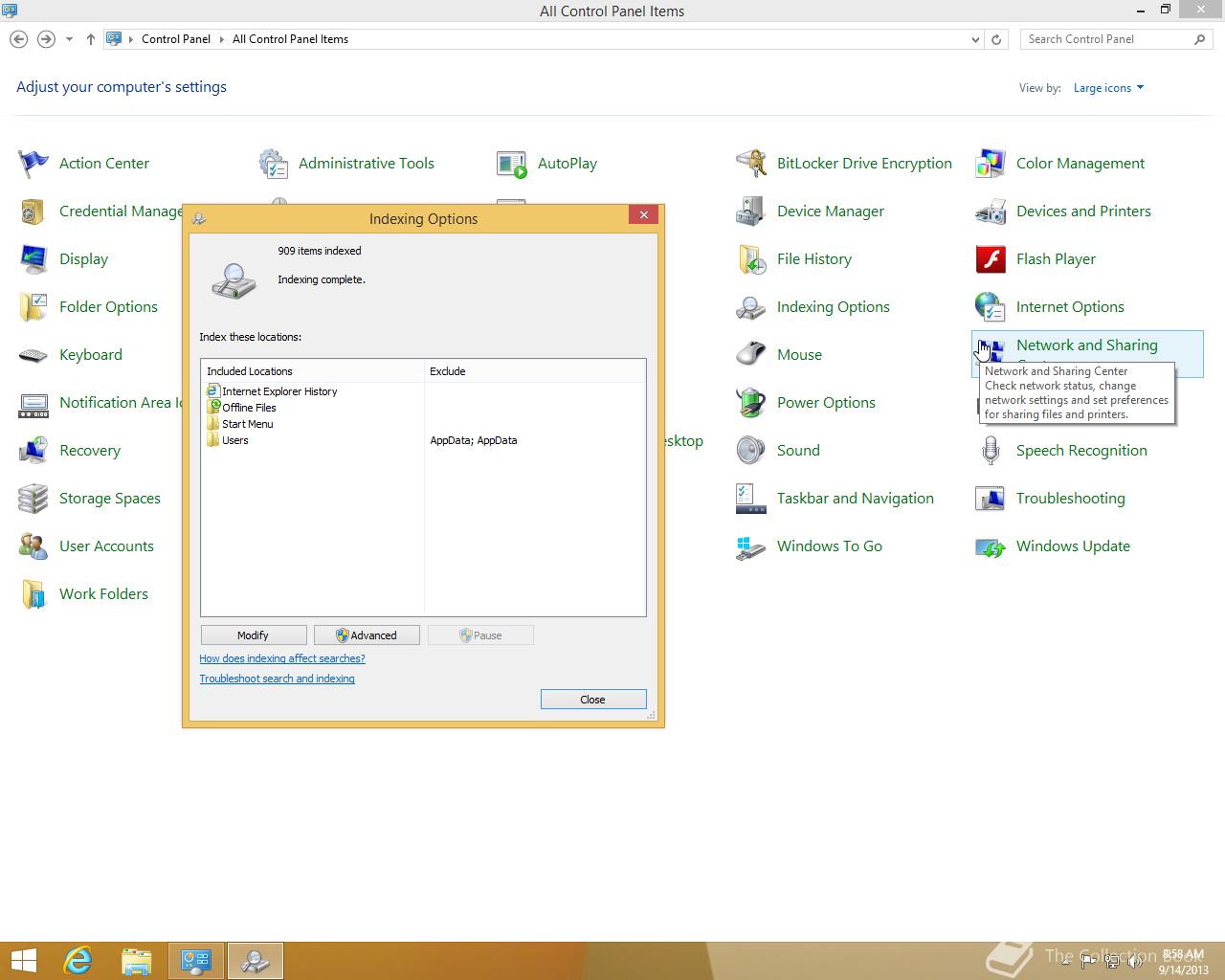Open the Windows Start button
Screen dimensions: 1225x980
click(23, 961)
